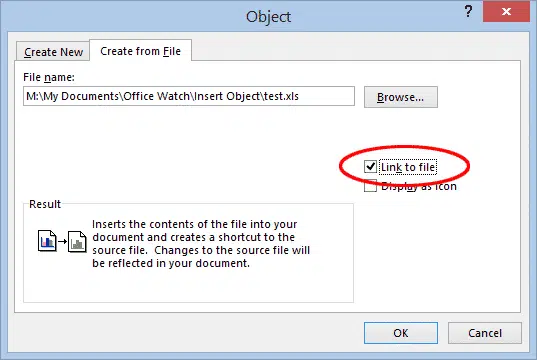
Task: Click the Result group heading
Action: pyautogui.click(x=45, y=204)
